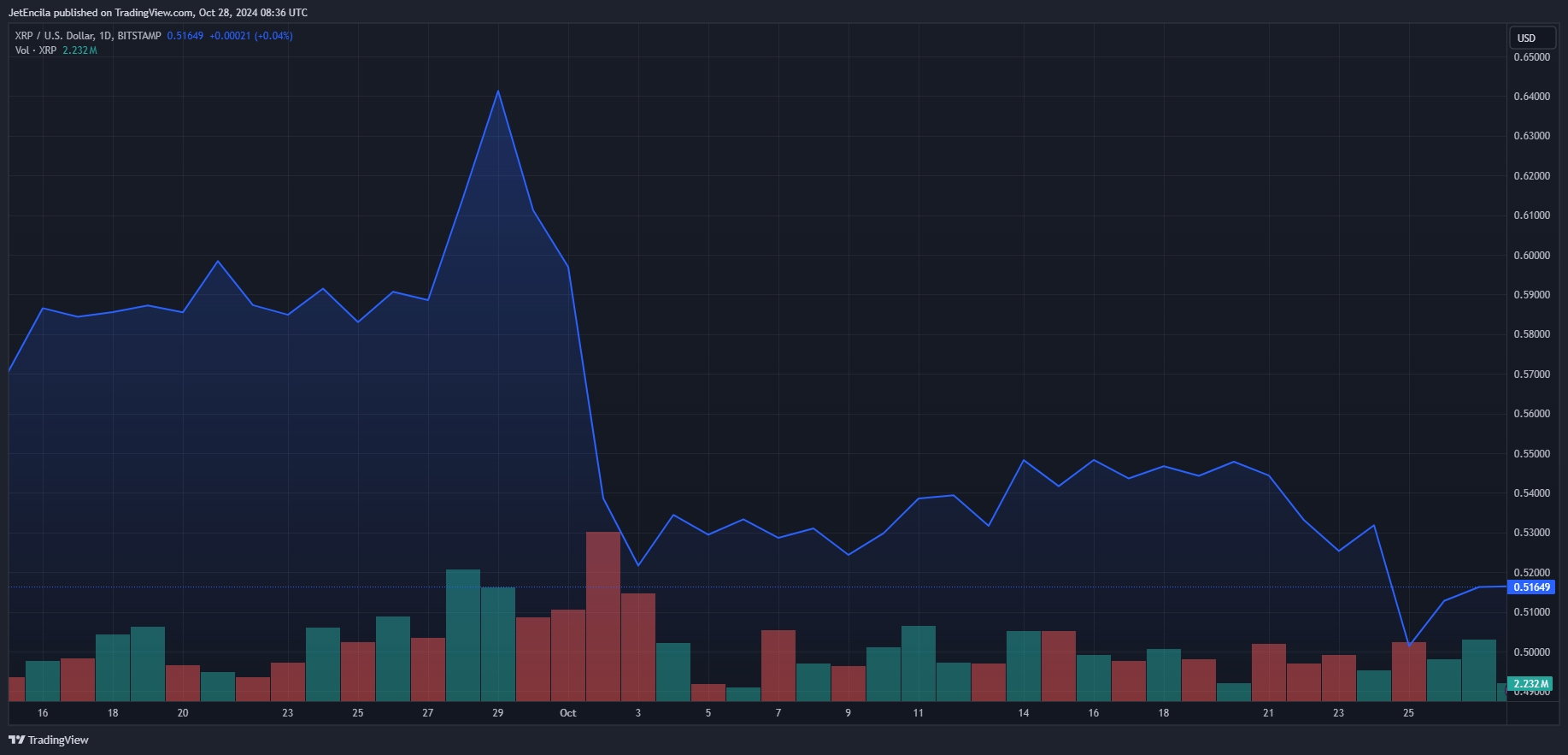Screen dimensions: 1568x755
Task: Select the Oct marker on time axis
Action: (x=567, y=713)
